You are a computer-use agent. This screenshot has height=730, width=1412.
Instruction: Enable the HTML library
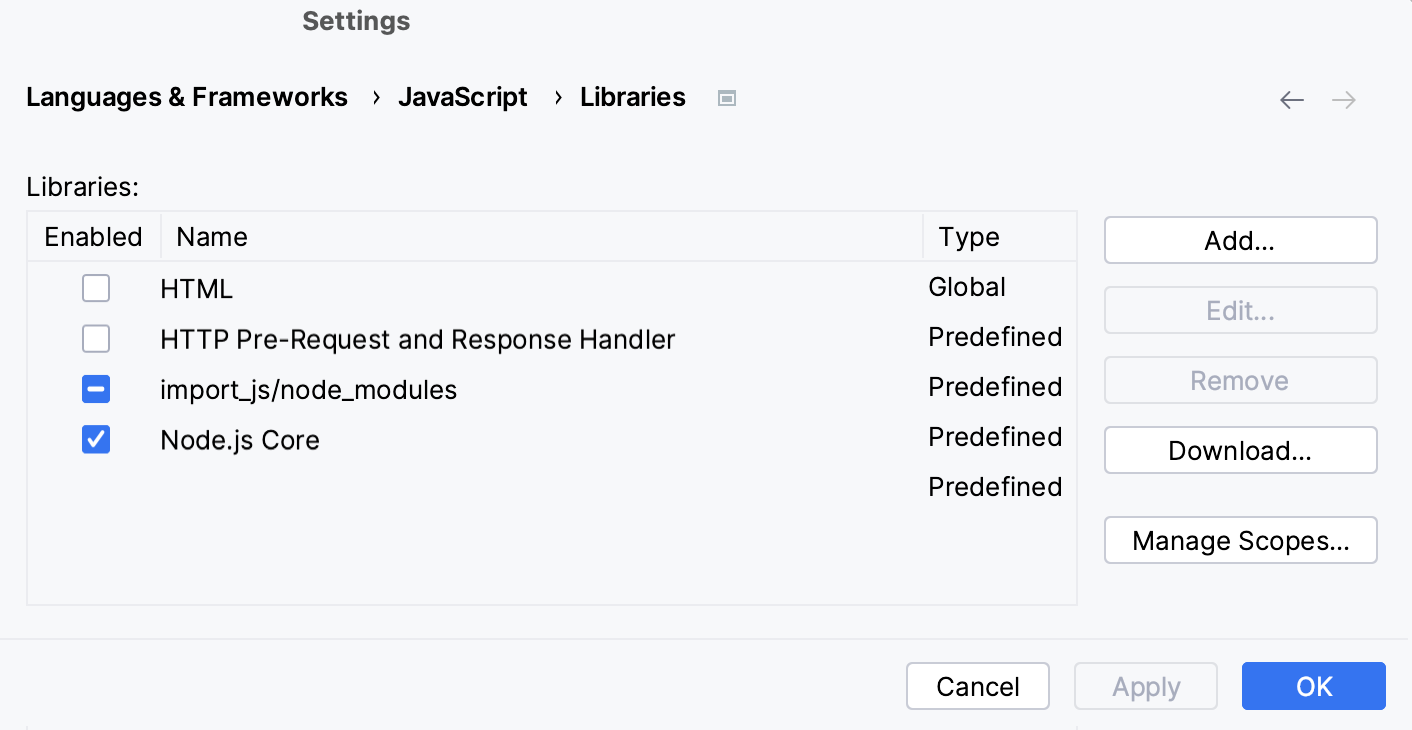click(96, 288)
